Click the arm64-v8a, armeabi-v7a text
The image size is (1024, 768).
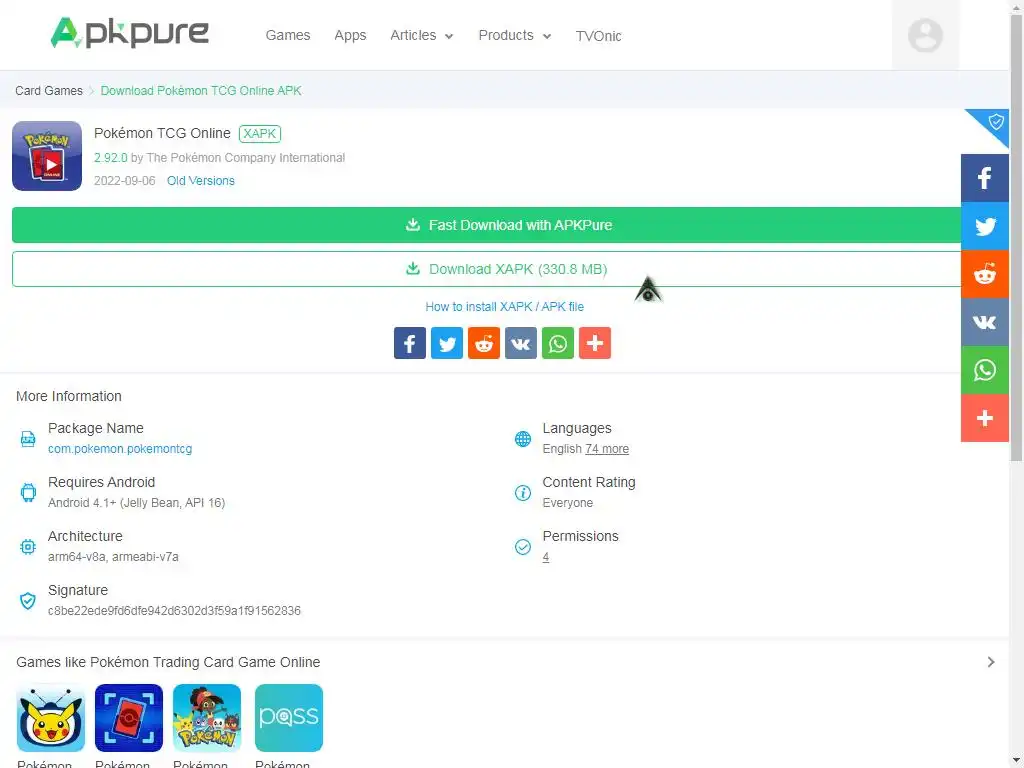pyautogui.click(x=113, y=557)
